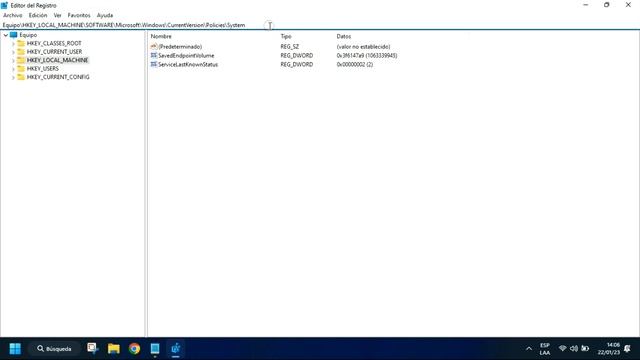This screenshot has height=360, width=640.
Task: Click REG_DWORD type of SavedEndpointVolume
Action: tap(297, 56)
